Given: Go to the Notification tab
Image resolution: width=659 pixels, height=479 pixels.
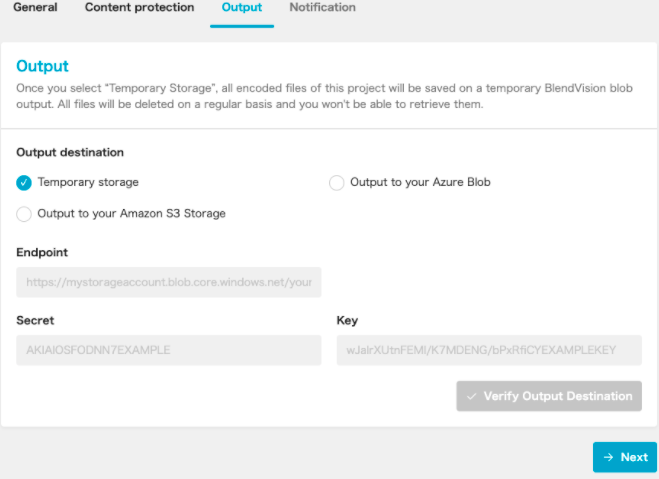Looking at the screenshot, I should click(322, 8).
